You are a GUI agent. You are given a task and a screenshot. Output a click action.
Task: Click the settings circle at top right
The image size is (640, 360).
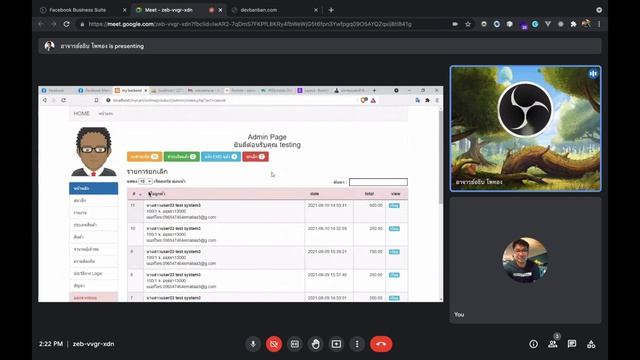pos(599,10)
